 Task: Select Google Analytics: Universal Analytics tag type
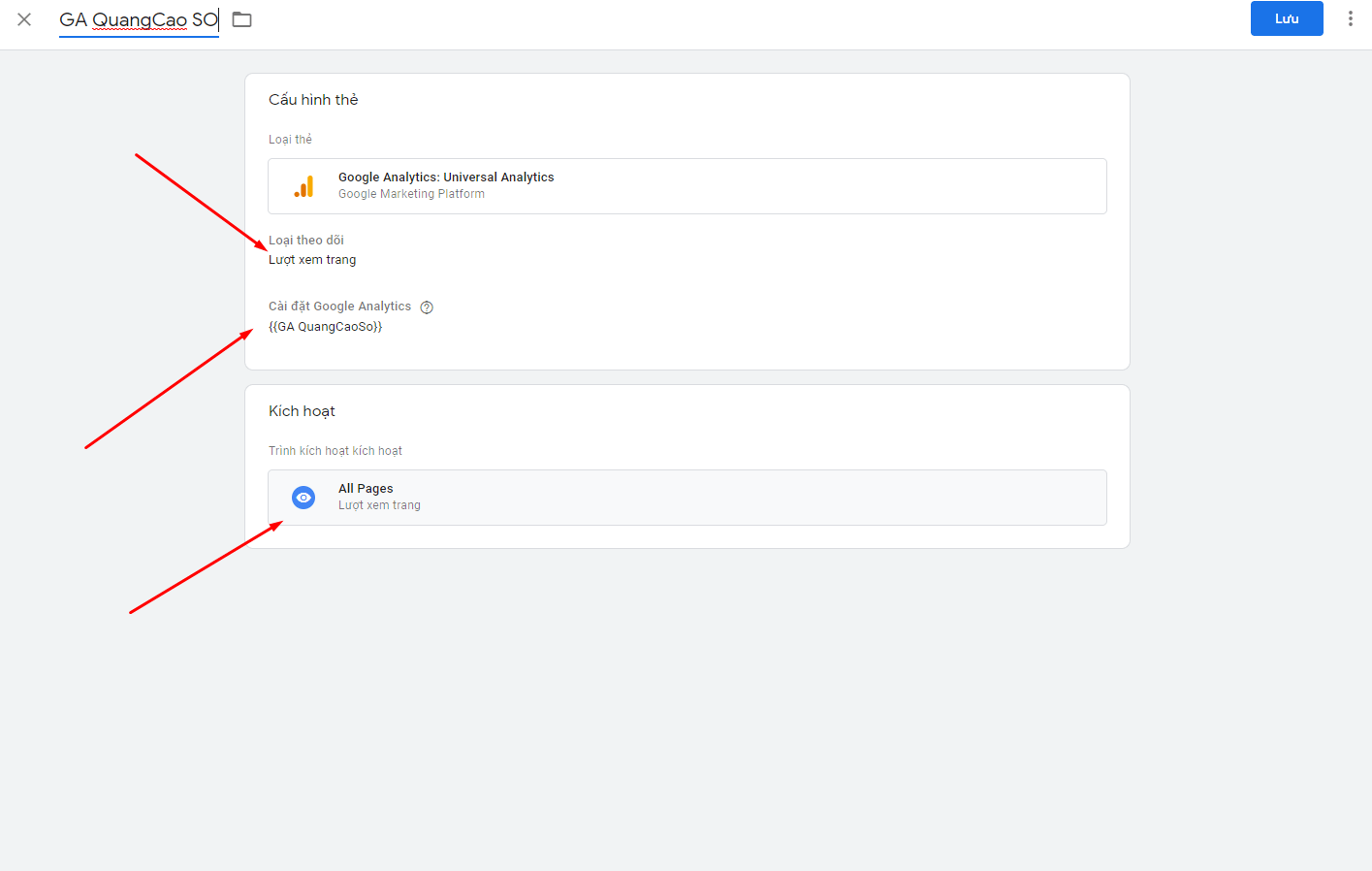687,186
